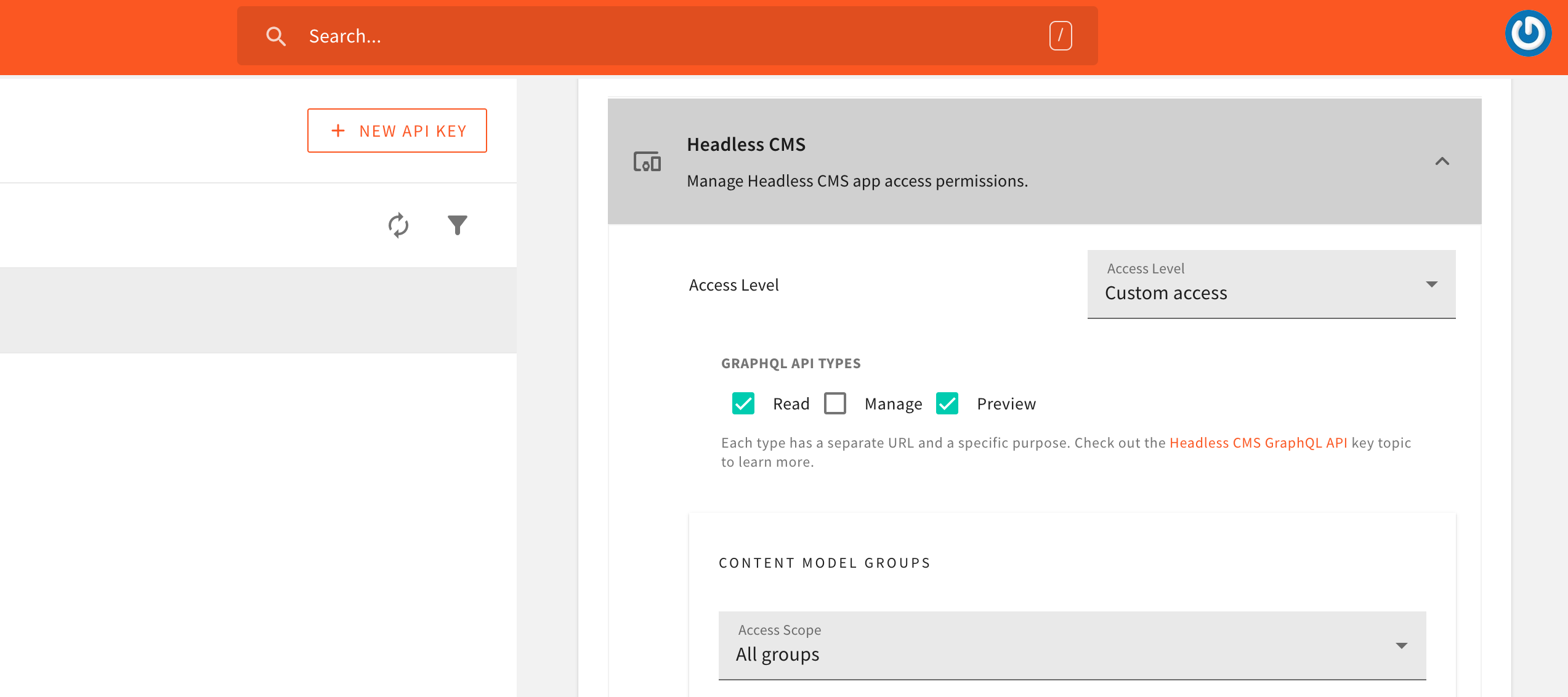Disable the Preview GraphQL API type

947,403
